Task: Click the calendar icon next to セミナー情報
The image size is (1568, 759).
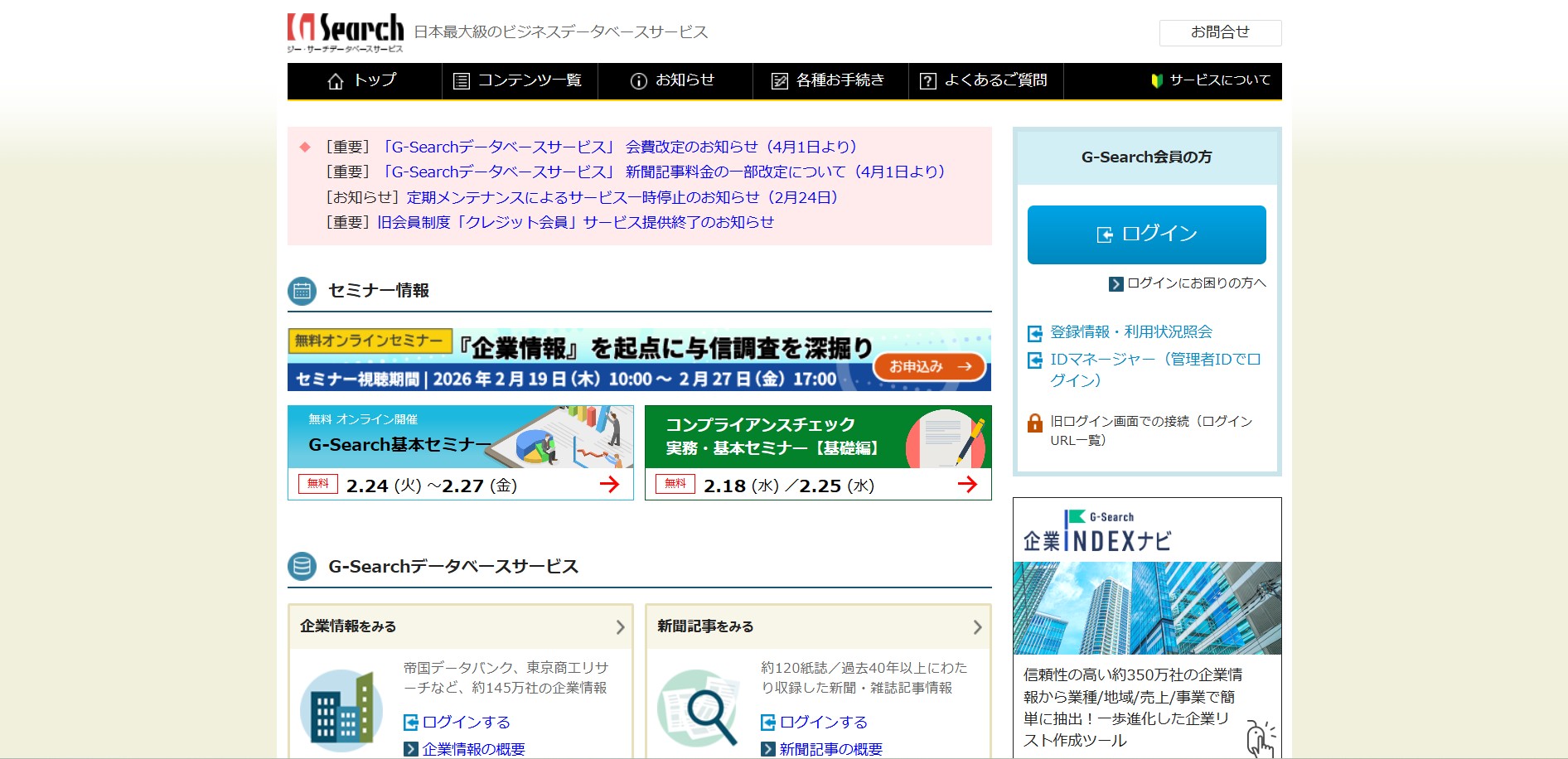Action: pyautogui.click(x=302, y=291)
